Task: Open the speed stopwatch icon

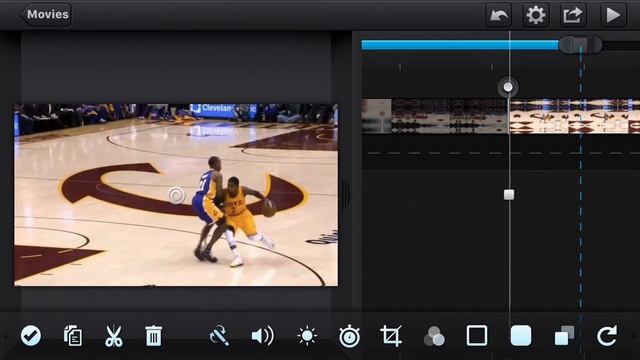Action: coord(349,336)
